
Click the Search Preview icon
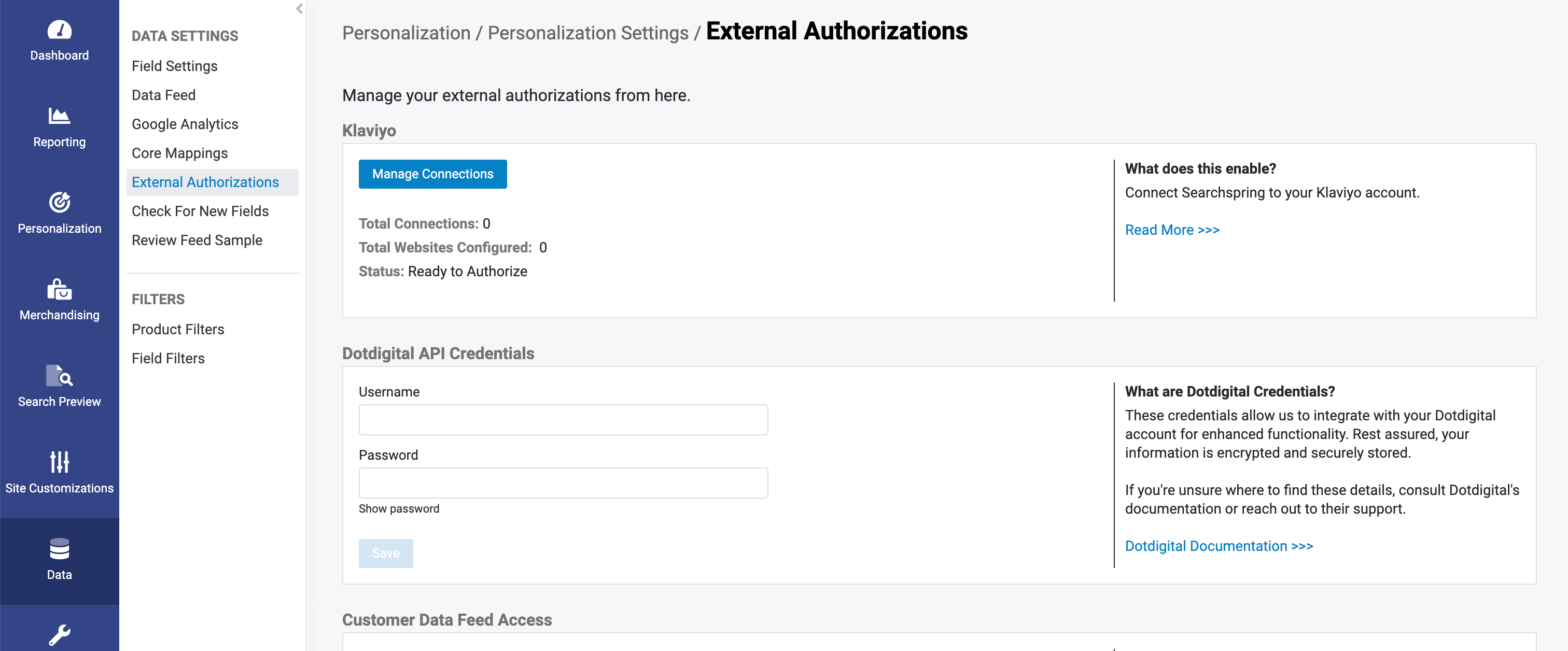coord(59,376)
